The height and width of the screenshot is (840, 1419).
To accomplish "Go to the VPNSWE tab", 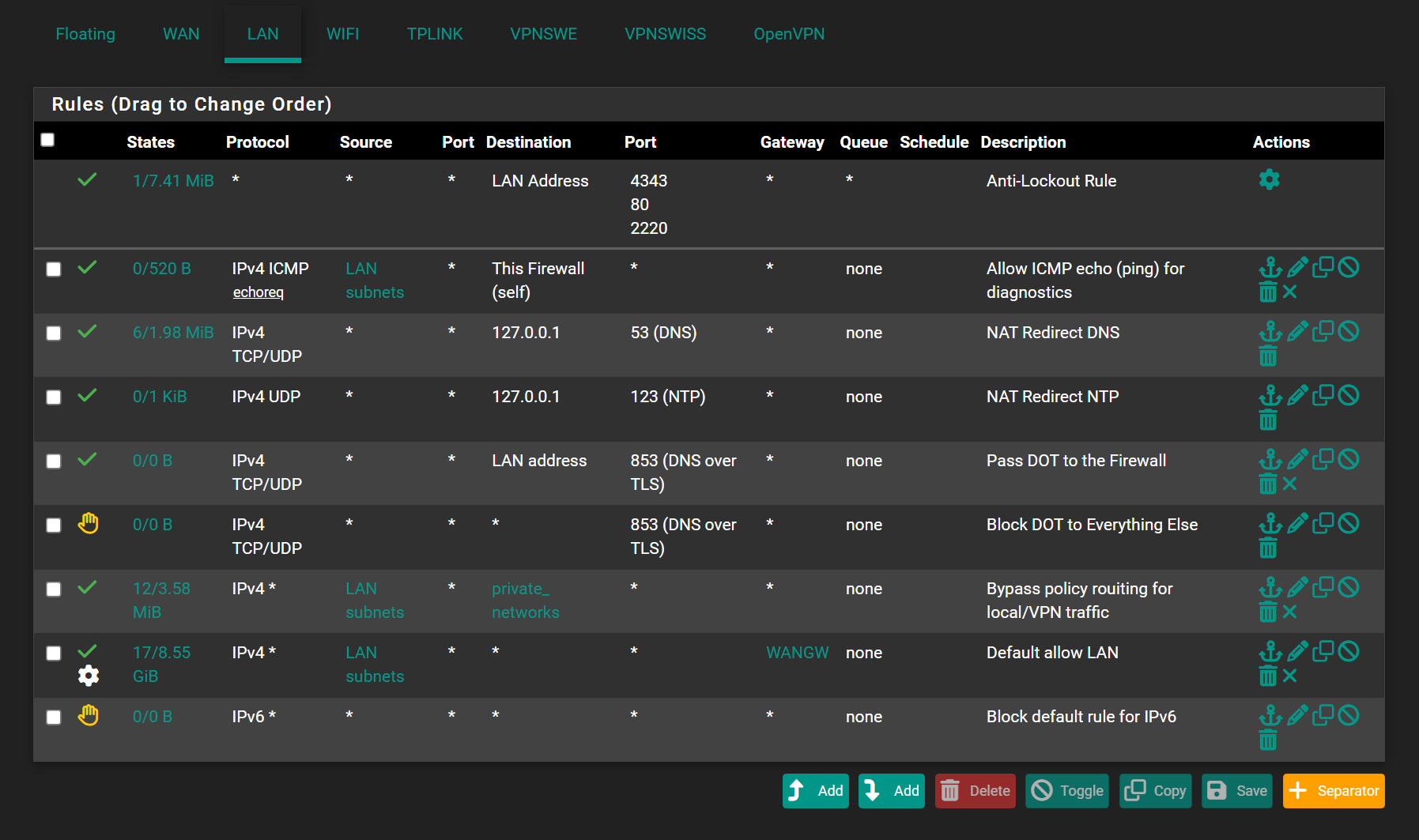I will click(544, 34).
